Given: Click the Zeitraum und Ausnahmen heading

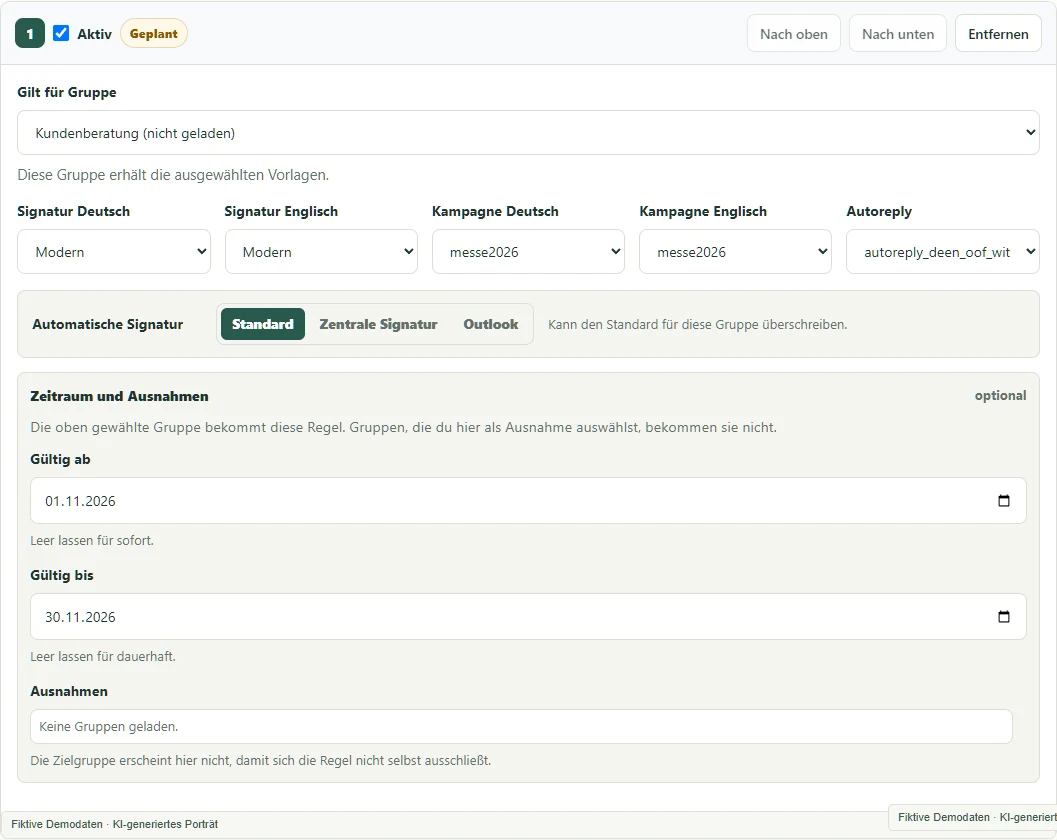Looking at the screenshot, I should [x=119, y=396].
